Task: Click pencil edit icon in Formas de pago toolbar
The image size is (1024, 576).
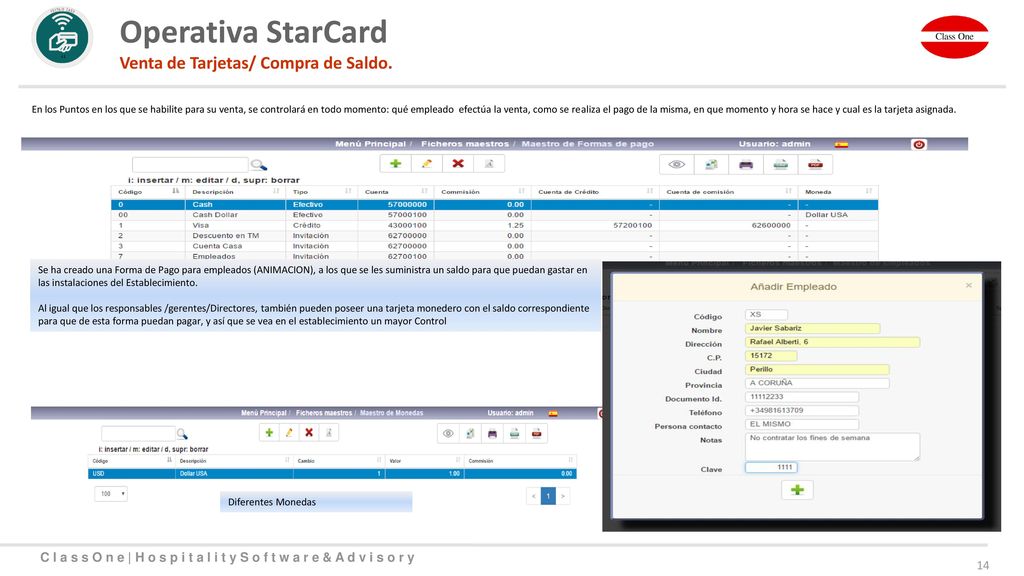Action: (426, 163)
